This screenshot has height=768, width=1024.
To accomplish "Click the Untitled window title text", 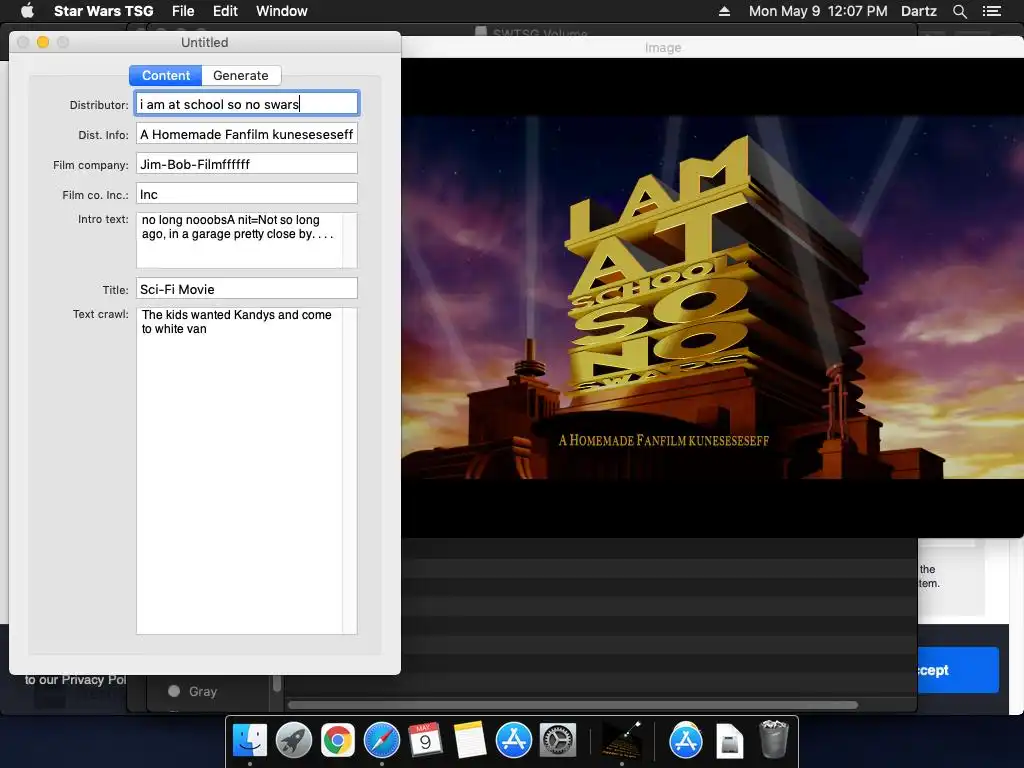I will tap(204, 42).
